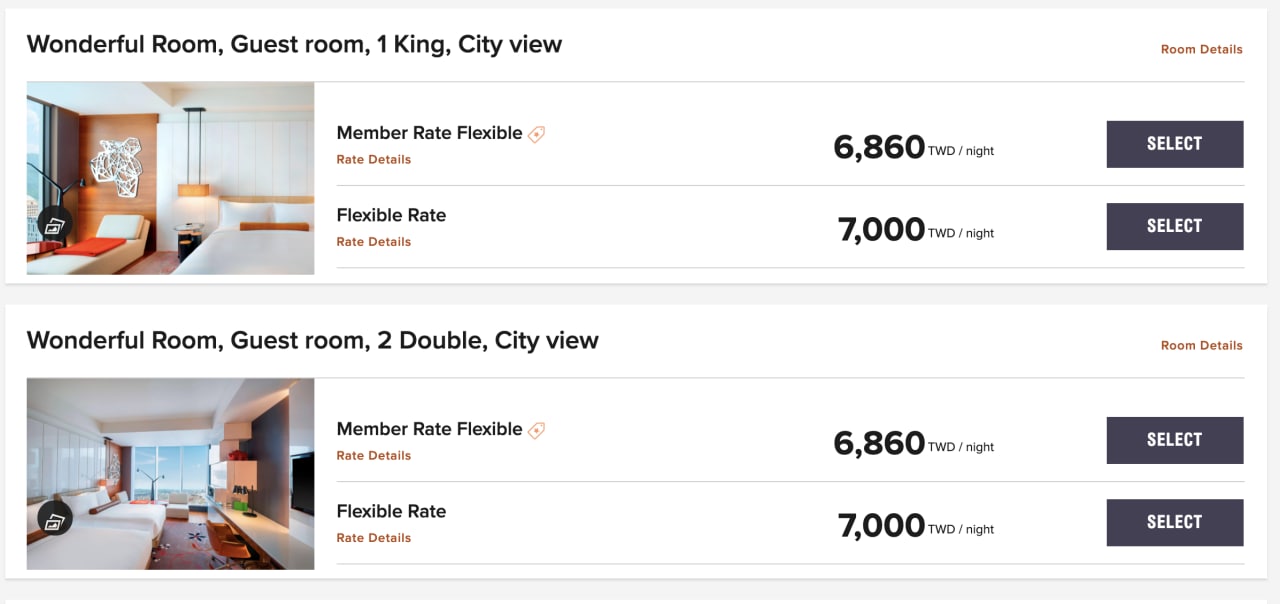Click the 2 Double City view room title
The height and width of the screenshot is (604, 1280).
click(x=312, y=340)
